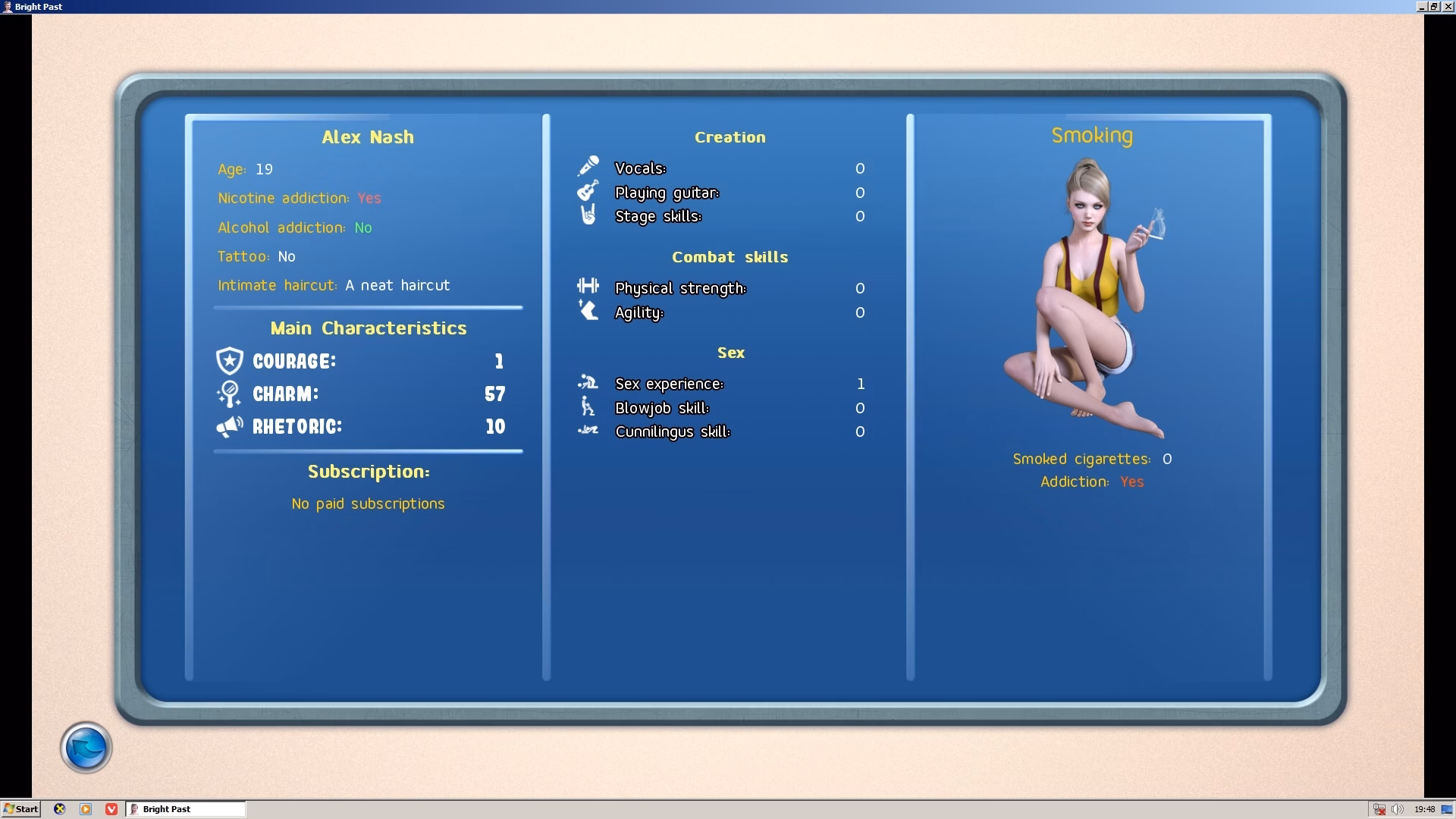
Task: Select the Bright Past taskbar item
Action: [186, 809]
